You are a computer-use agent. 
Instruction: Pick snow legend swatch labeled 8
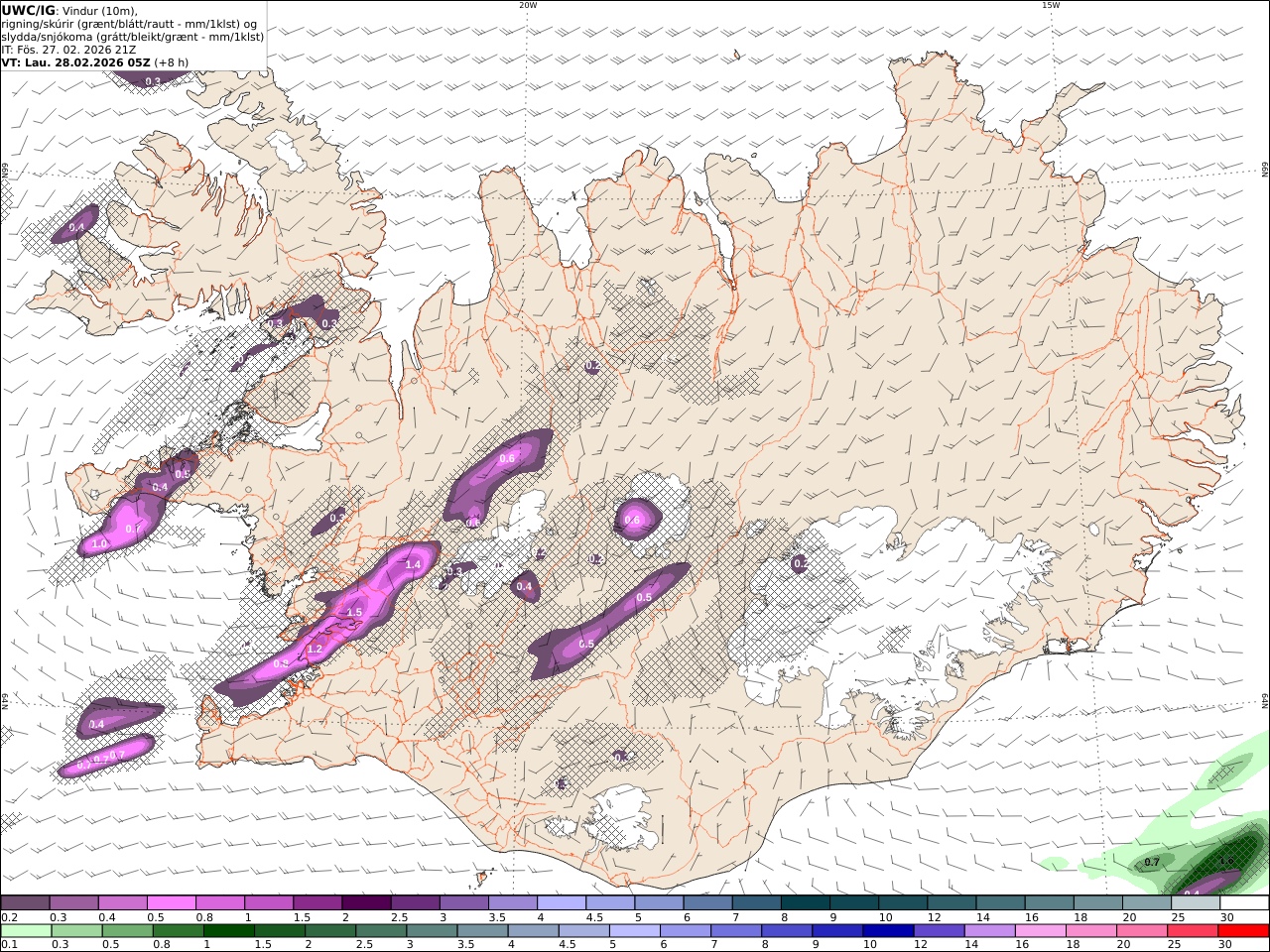pos(806,903)
